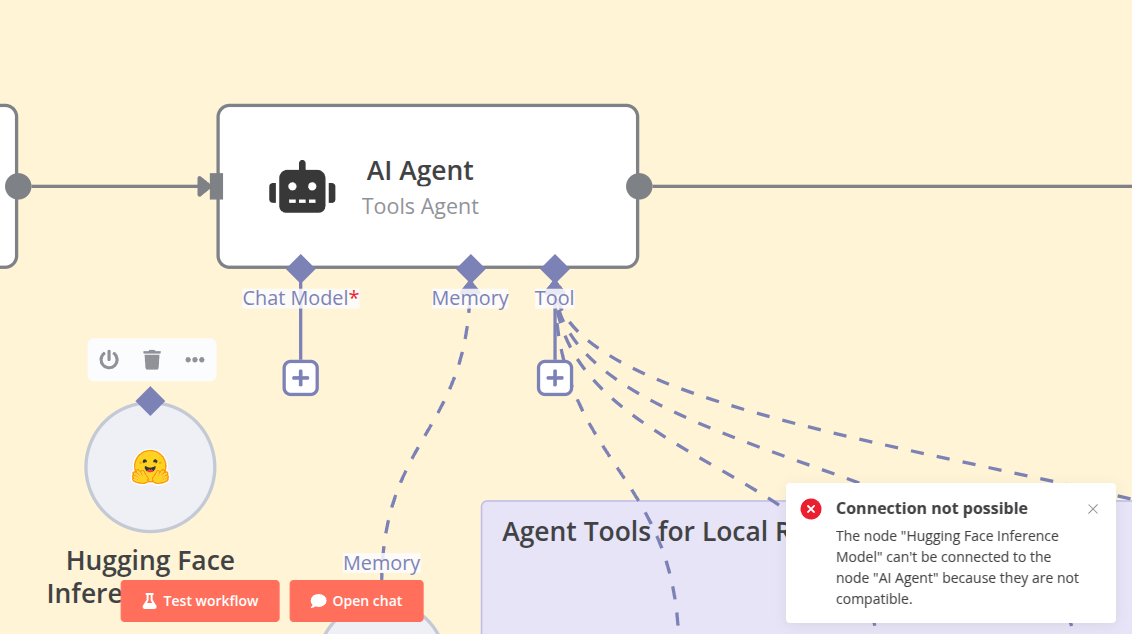Select the Hugging Face emoji node
Screen dimensions: 1132x634
[150, 467]
